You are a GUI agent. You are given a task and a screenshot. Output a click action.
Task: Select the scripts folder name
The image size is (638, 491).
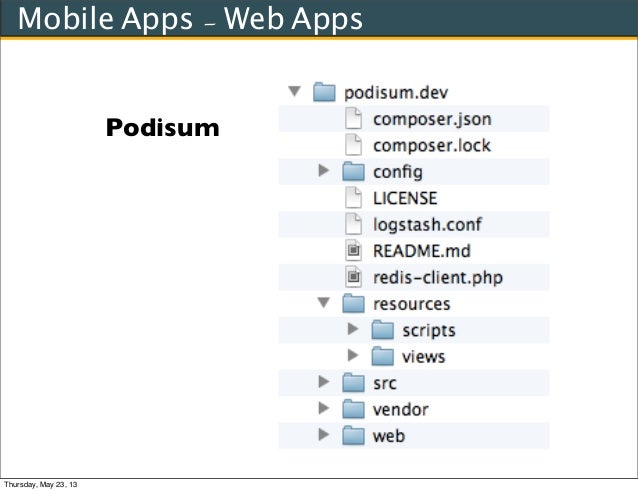point(429,331)
